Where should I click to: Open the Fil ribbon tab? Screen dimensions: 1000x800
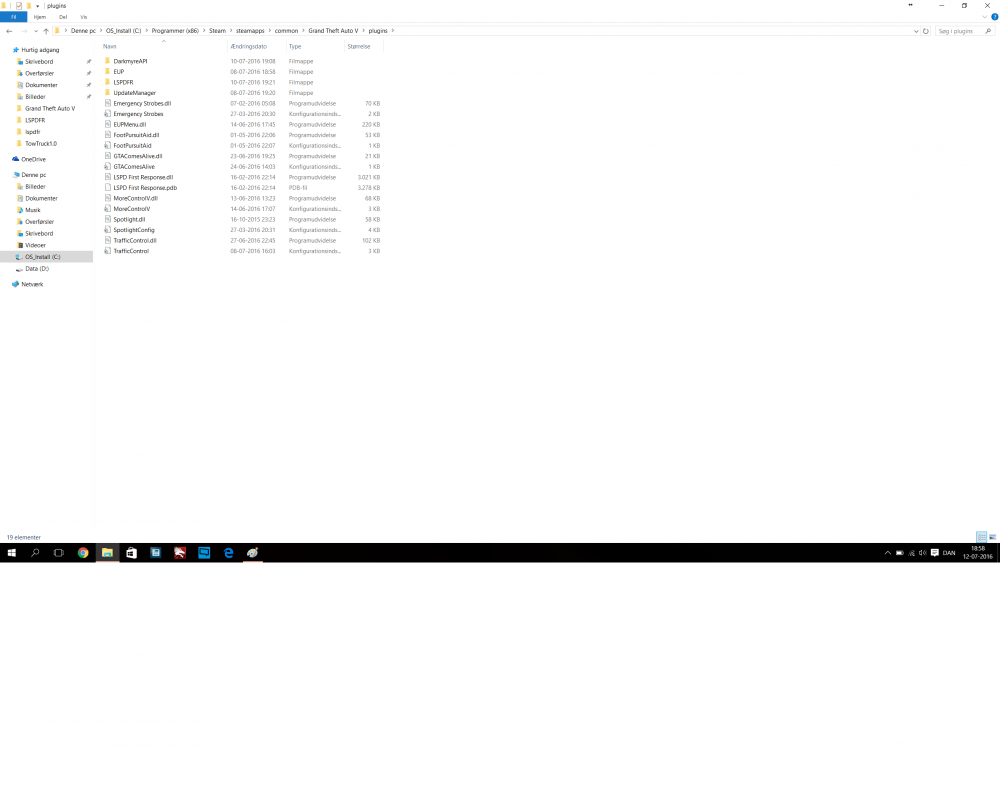pyautogui.click(x=13, y=17)
